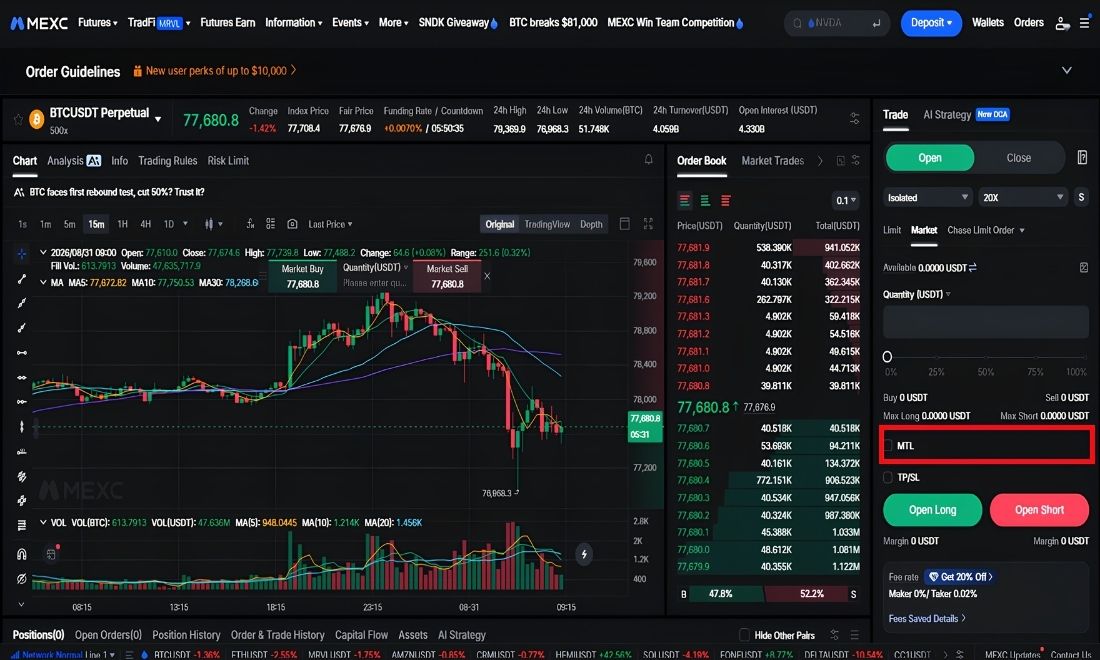1100x660 pixels.
Task: Open the Position History tab
Action: pos(186,635)
